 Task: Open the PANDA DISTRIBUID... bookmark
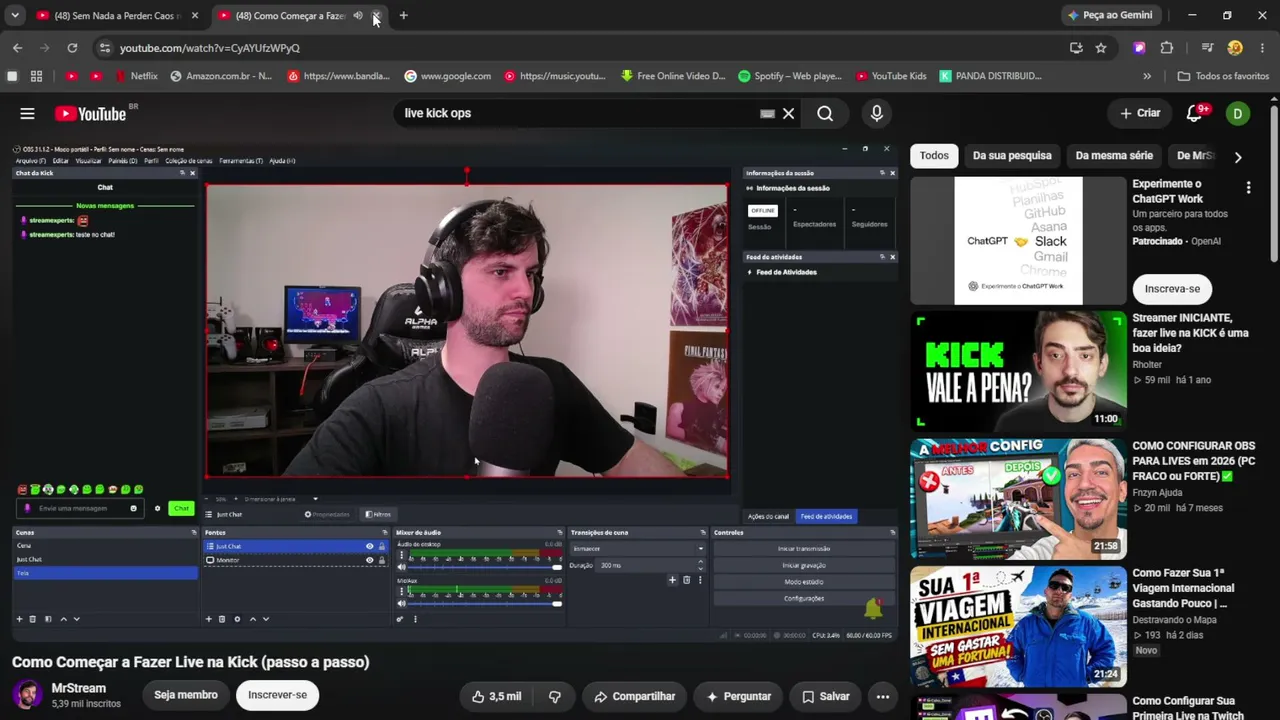991,76
